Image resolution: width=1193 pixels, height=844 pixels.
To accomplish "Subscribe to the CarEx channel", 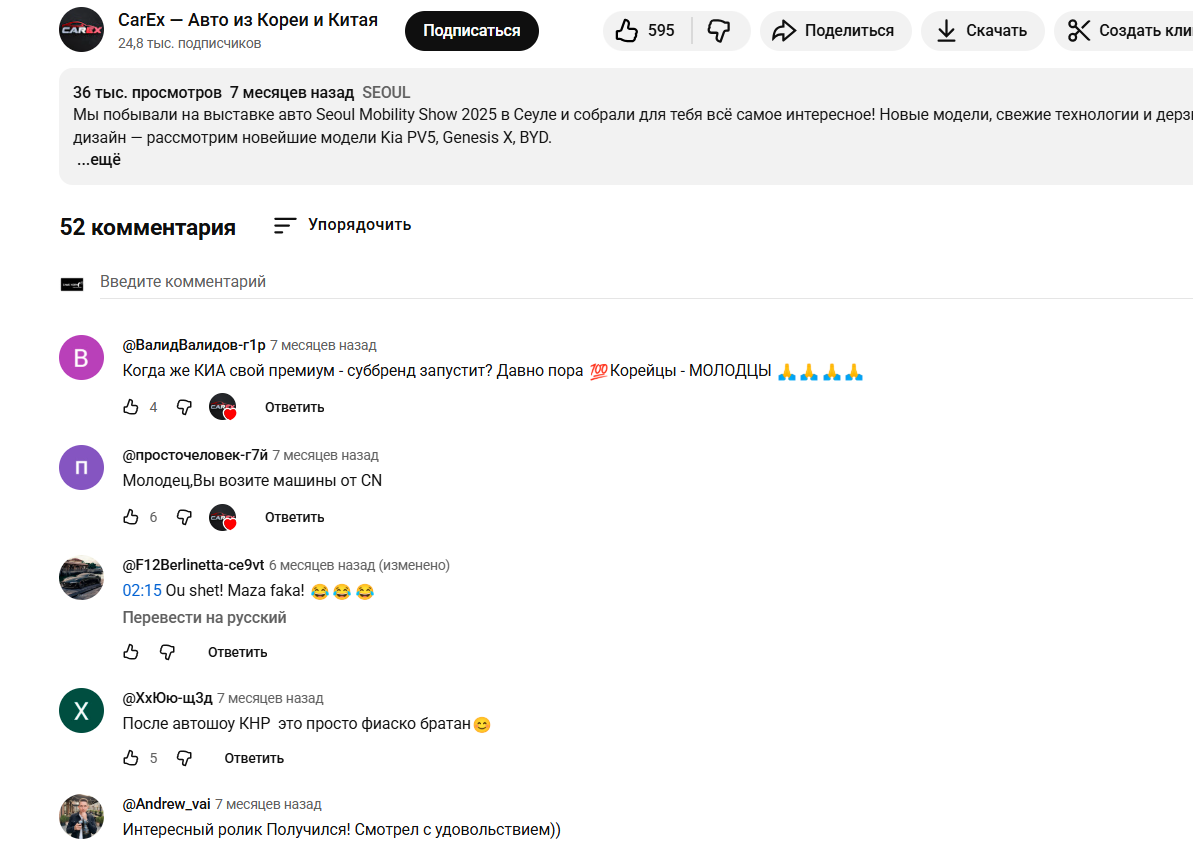I will (x=471, y=31).
